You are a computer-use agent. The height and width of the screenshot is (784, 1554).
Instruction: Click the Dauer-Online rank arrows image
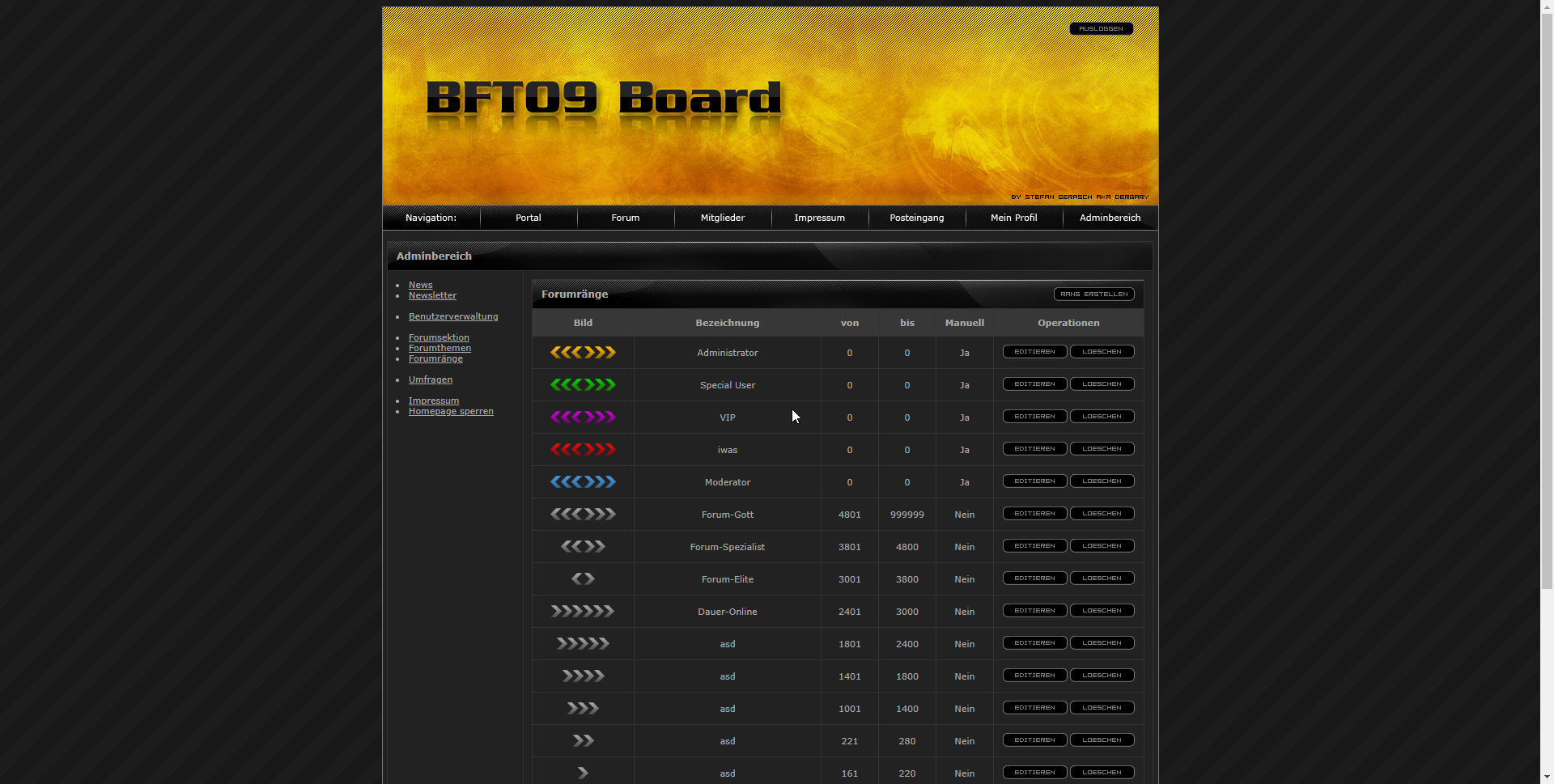583,612
